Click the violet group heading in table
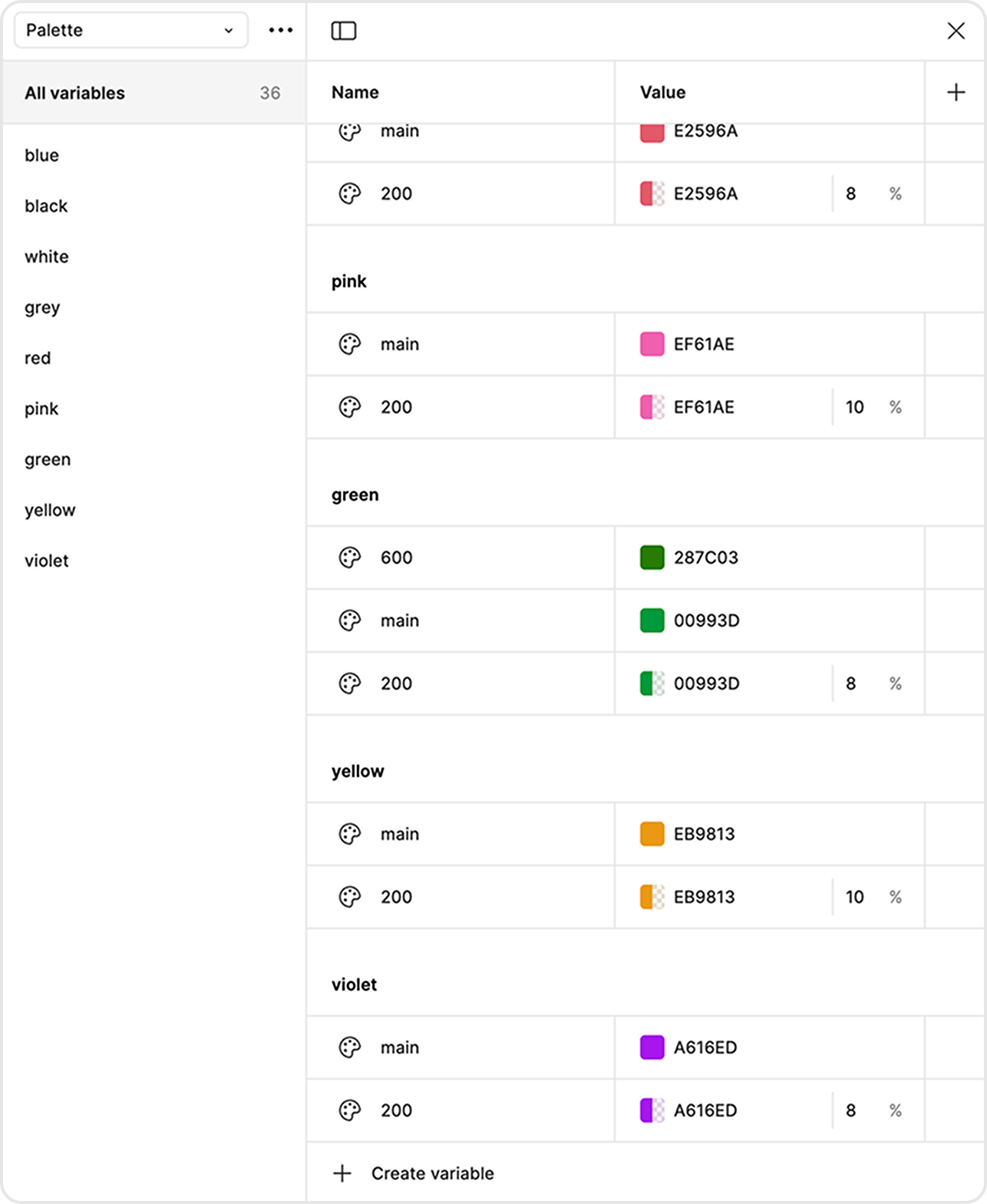Viewport: 987px width, 1204px height. (x=355, y=984)
